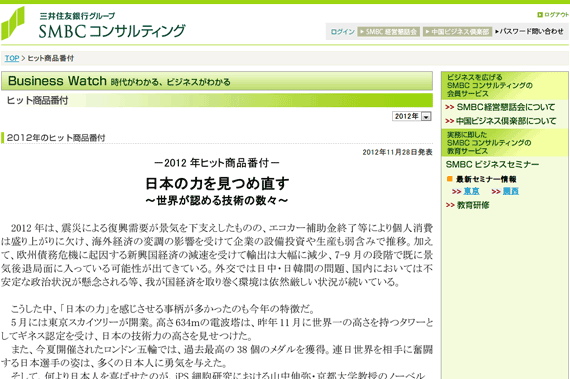
Task: Open 中国ビジネス倶楽部について sidebar link
Action: click(x=506, y=121)
